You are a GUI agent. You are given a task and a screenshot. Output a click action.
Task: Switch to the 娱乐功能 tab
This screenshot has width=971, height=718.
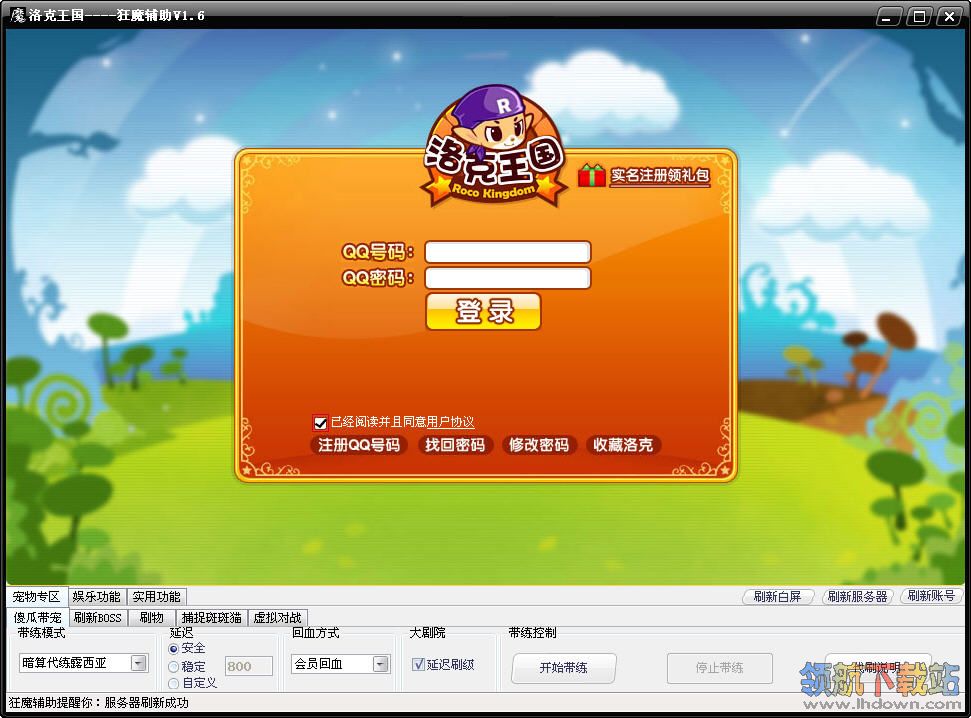click(x=96, y=597)
